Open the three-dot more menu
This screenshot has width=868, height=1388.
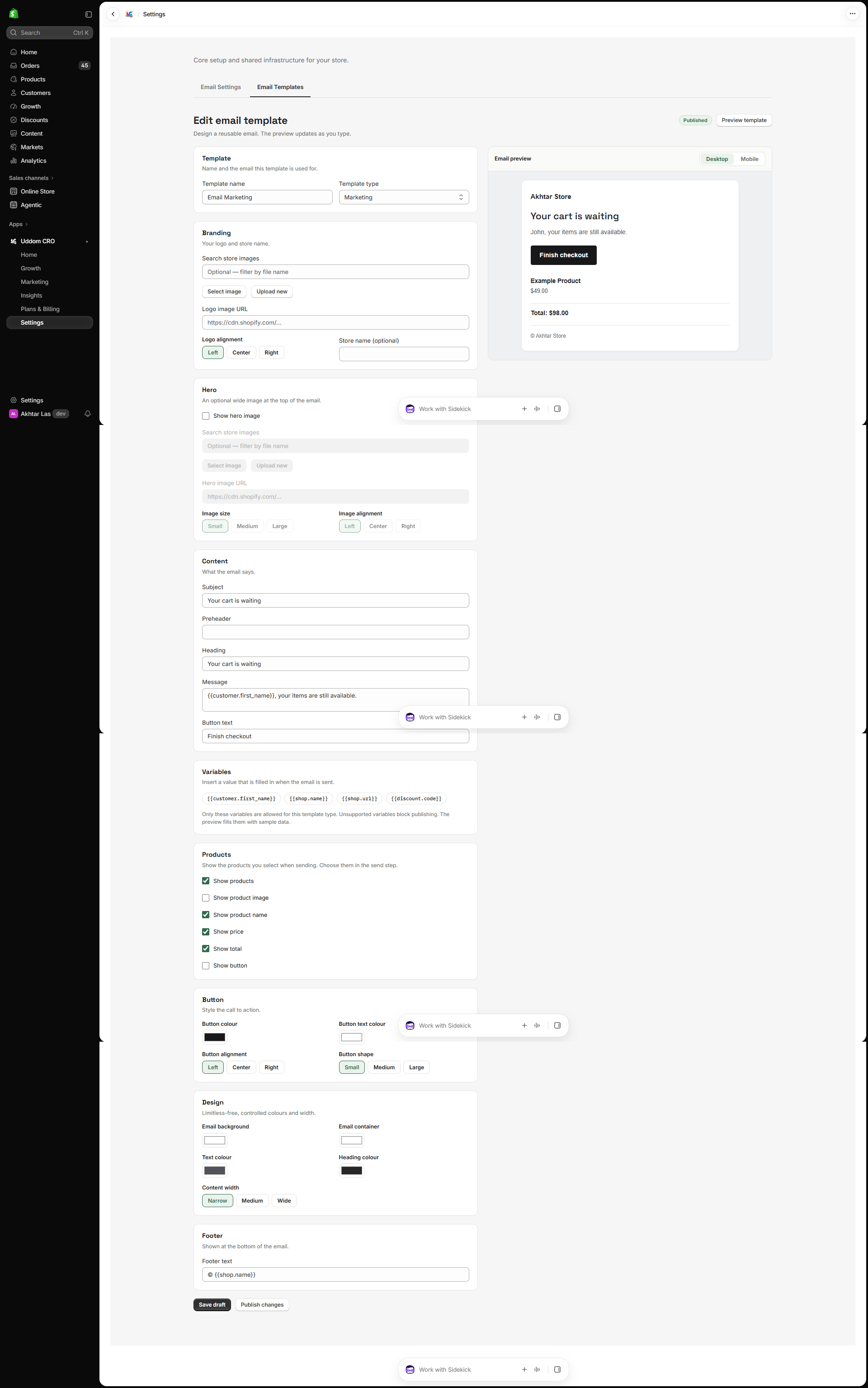tap(852, 14)
